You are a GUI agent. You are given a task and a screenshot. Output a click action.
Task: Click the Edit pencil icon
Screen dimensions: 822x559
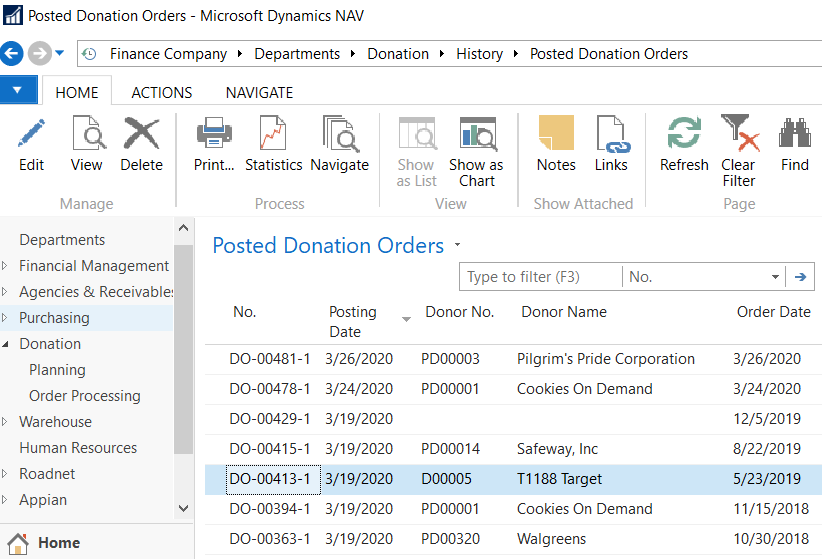tap(32, 134)
